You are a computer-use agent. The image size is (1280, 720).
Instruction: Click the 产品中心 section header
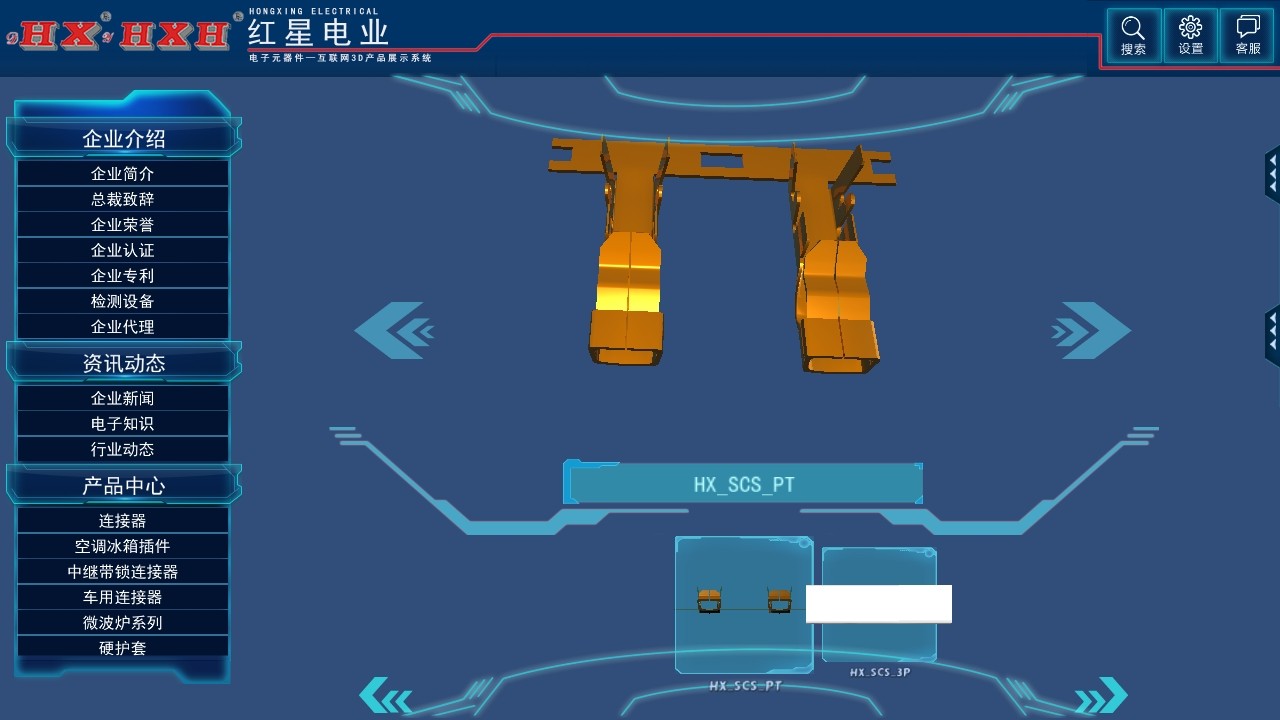point(123,486)
